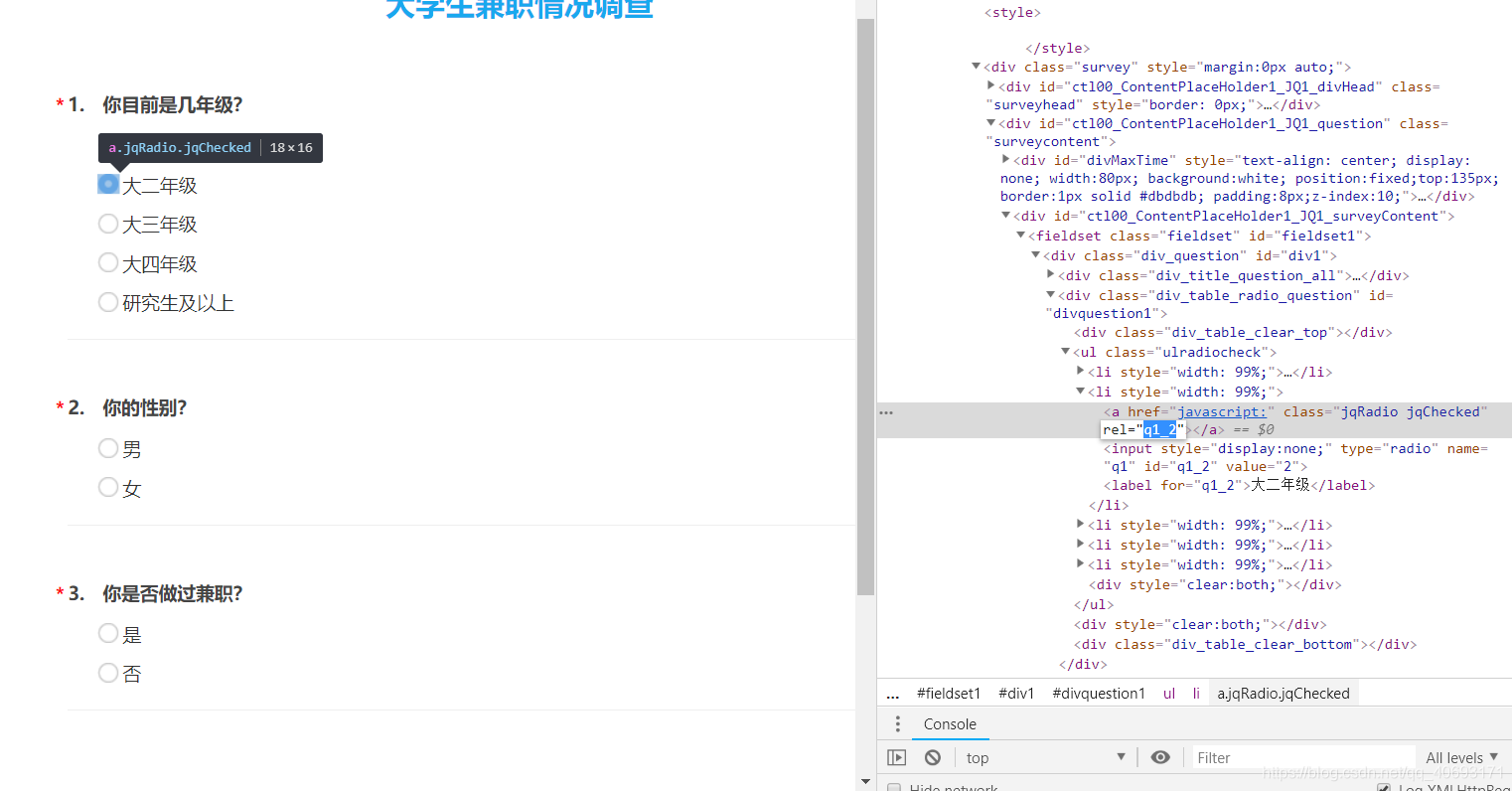
Task: Click 研究生及以上 label text
Action: click(179, 303)
